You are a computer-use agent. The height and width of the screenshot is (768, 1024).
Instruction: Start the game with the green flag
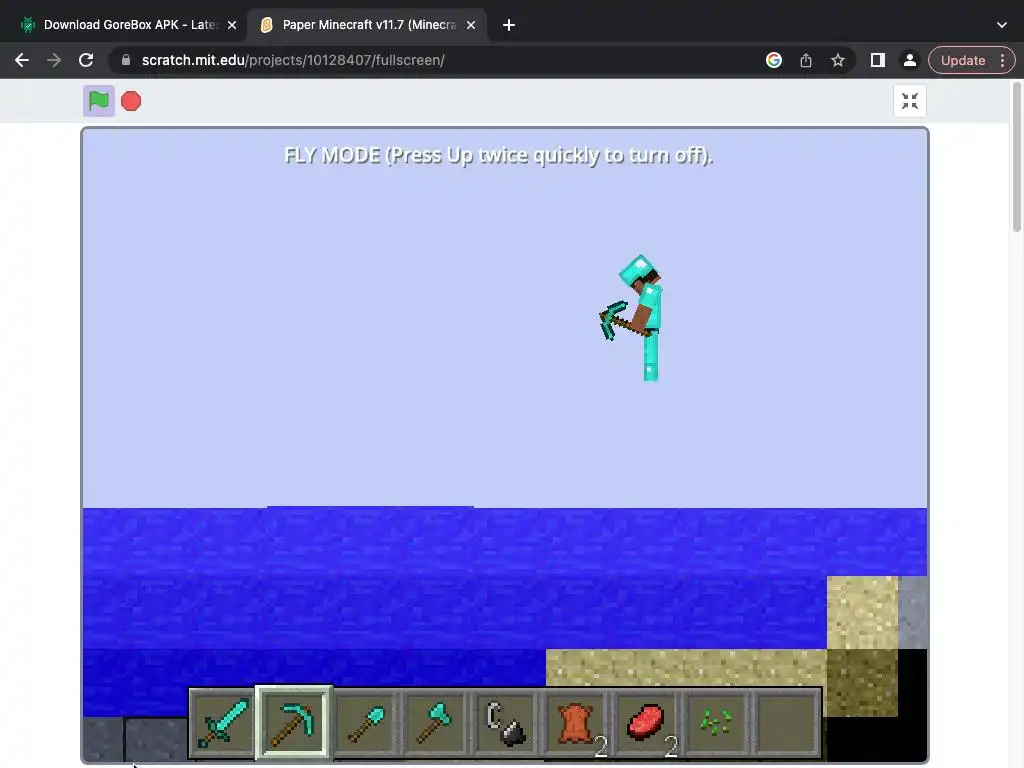[99, 101]
